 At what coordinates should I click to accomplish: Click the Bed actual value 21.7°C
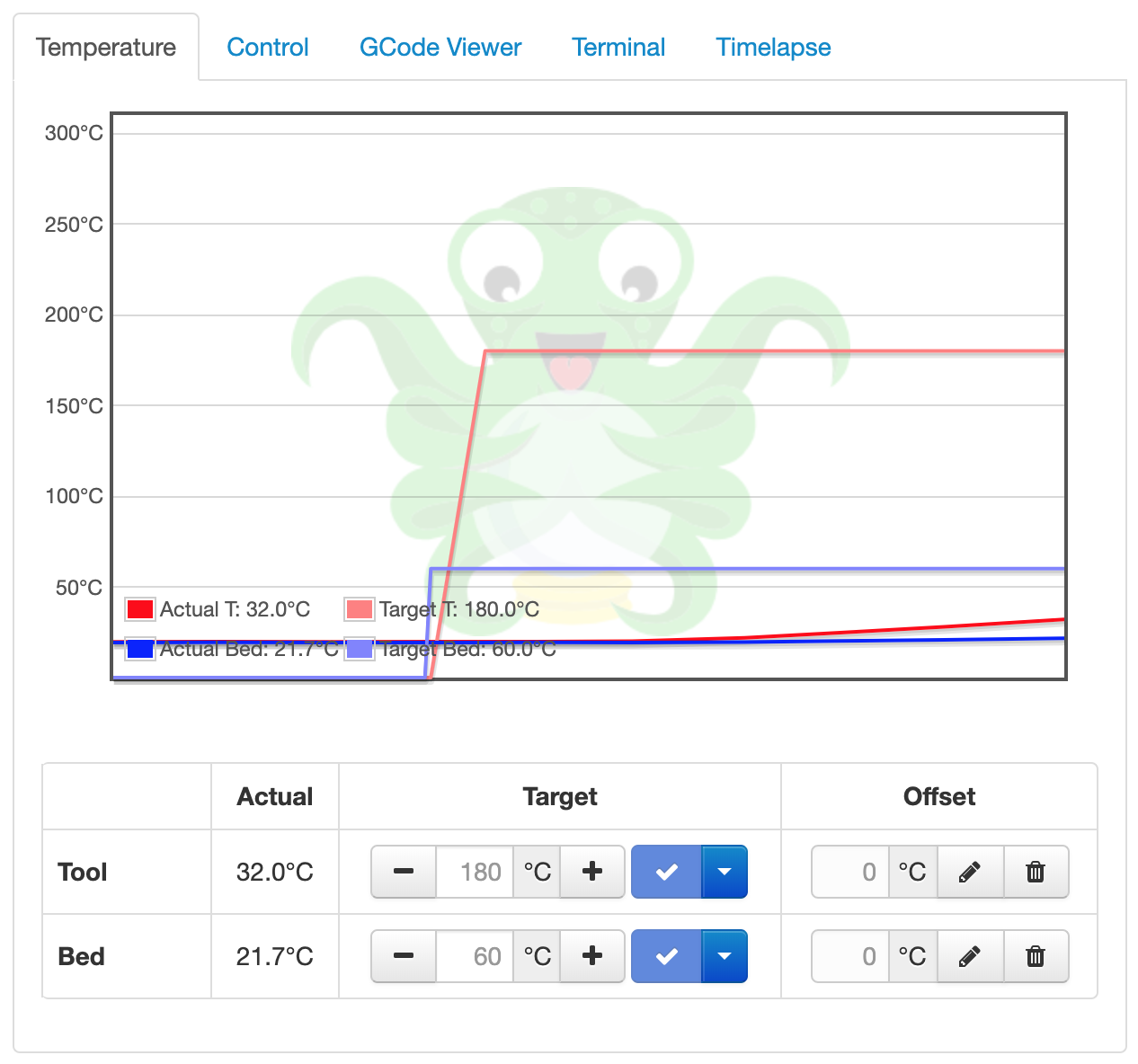275,956
